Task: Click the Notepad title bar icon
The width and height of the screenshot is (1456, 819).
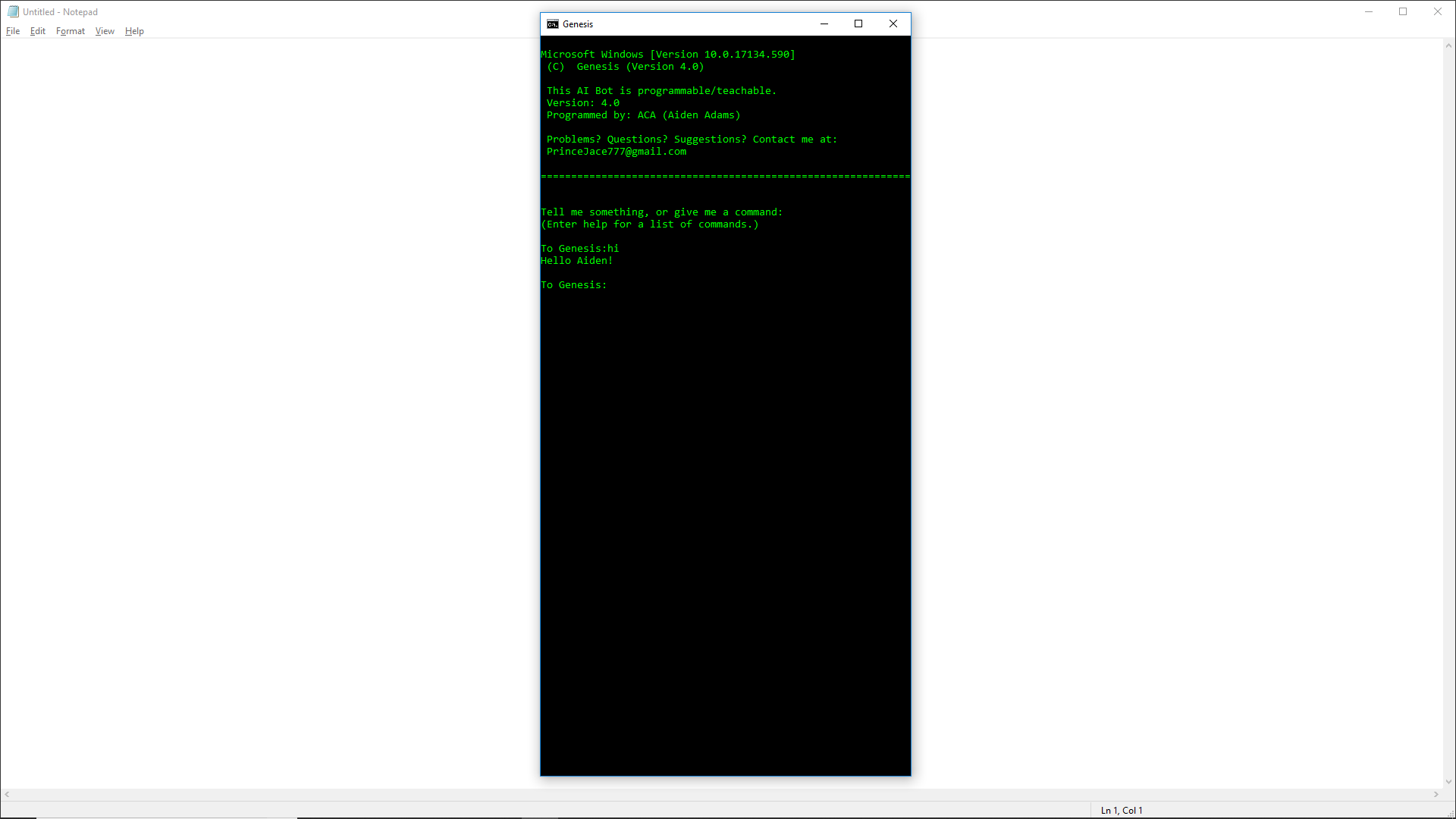Action: click(x=13, y=11)
